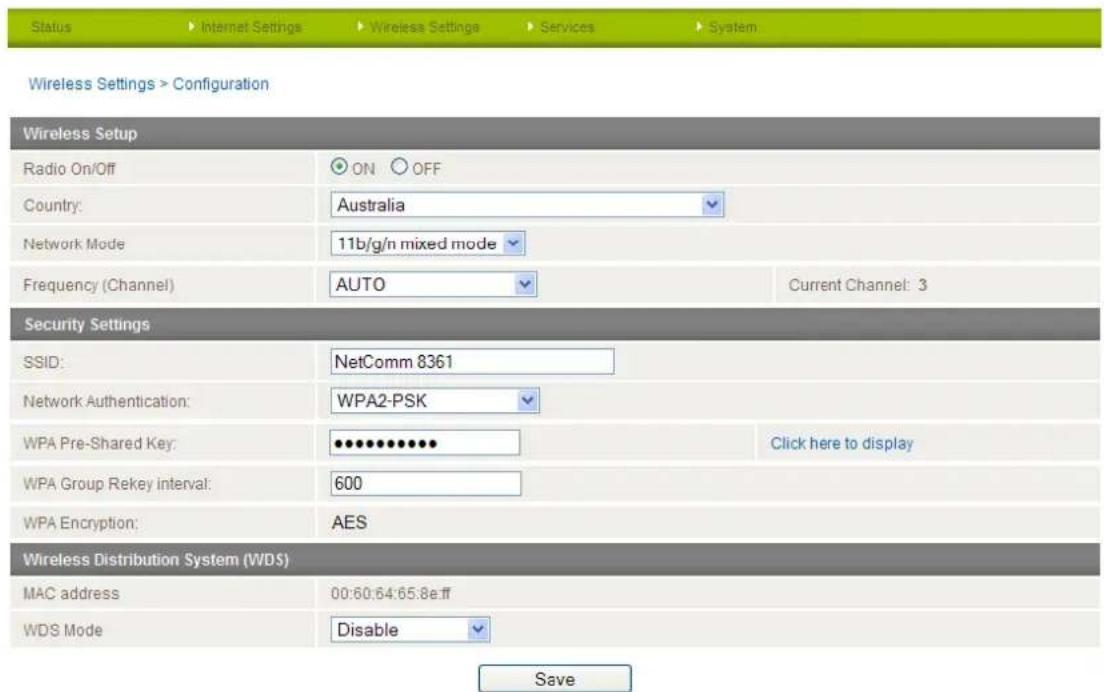
Task: Click the Network Authentication label
Action: point(106,401)
